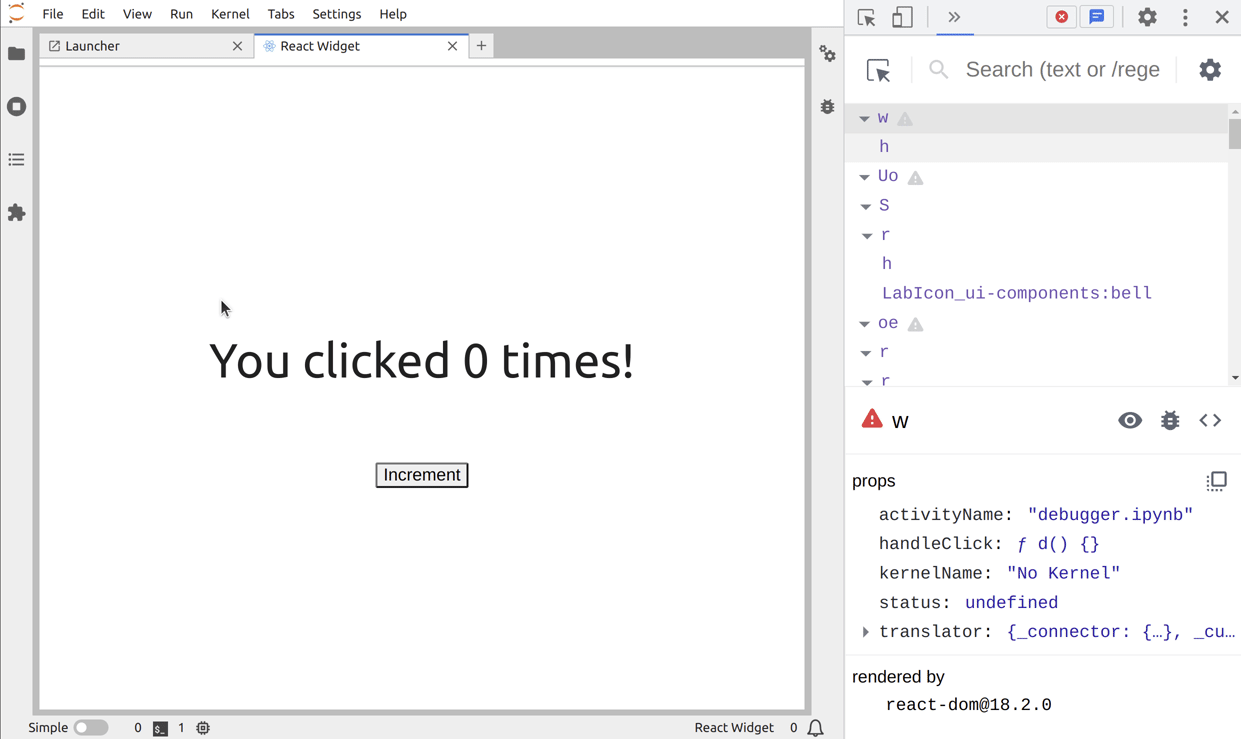Open the Settings menu

click(x=337, y=14)
